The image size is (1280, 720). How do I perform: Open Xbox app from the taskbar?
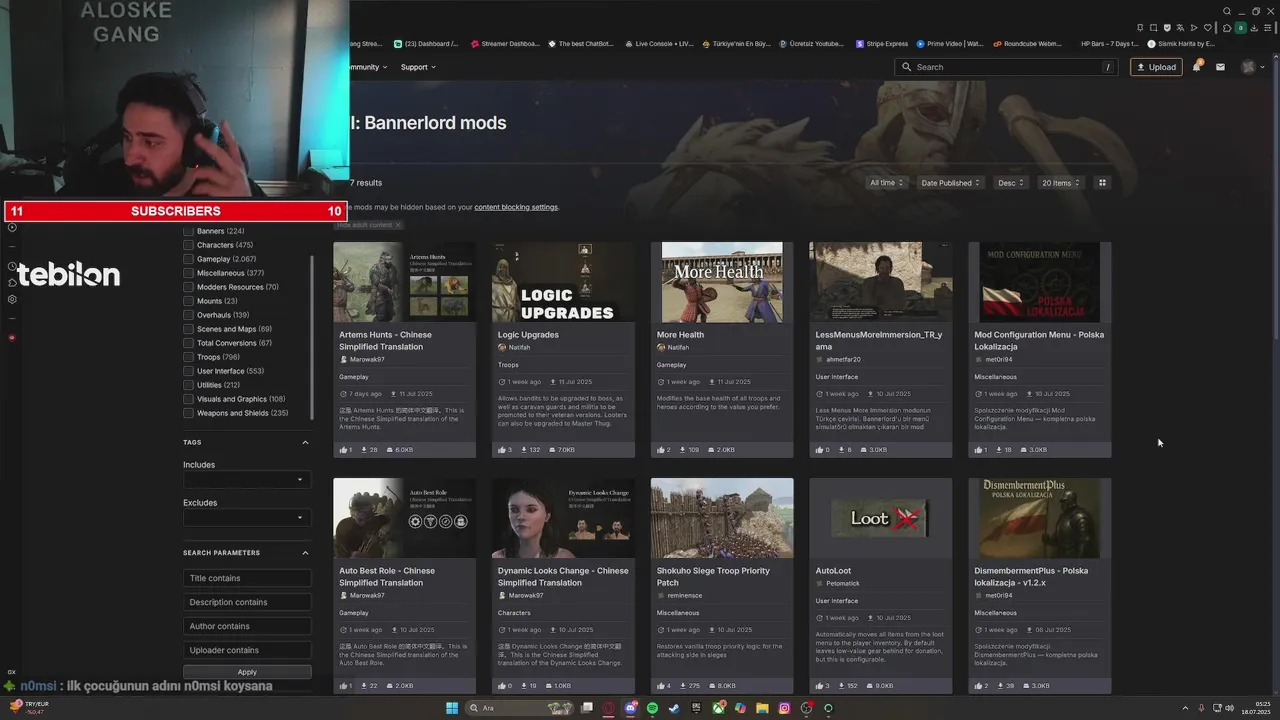(718, 708)
